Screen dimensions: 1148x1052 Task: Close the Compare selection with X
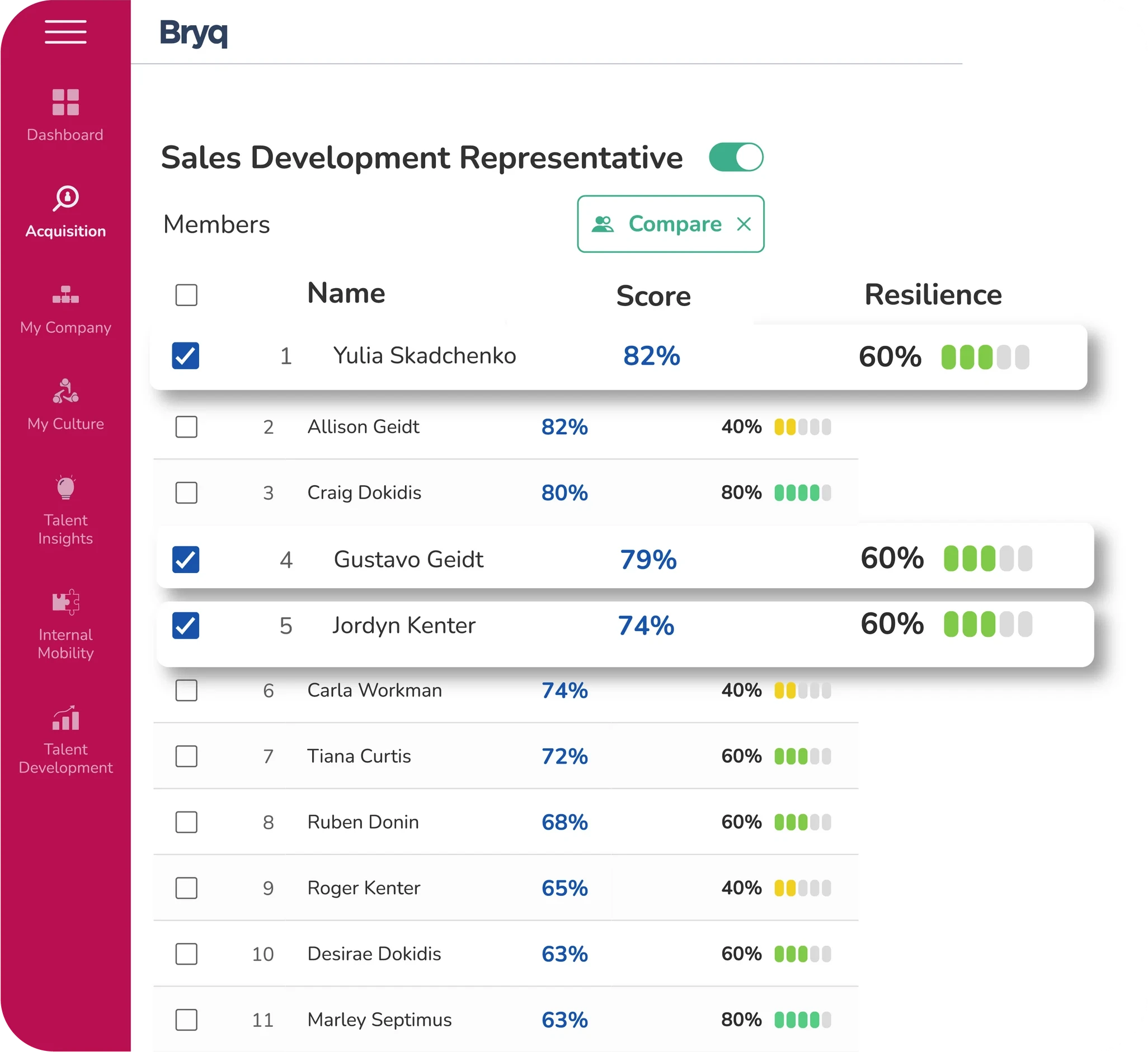coord(744,224)
